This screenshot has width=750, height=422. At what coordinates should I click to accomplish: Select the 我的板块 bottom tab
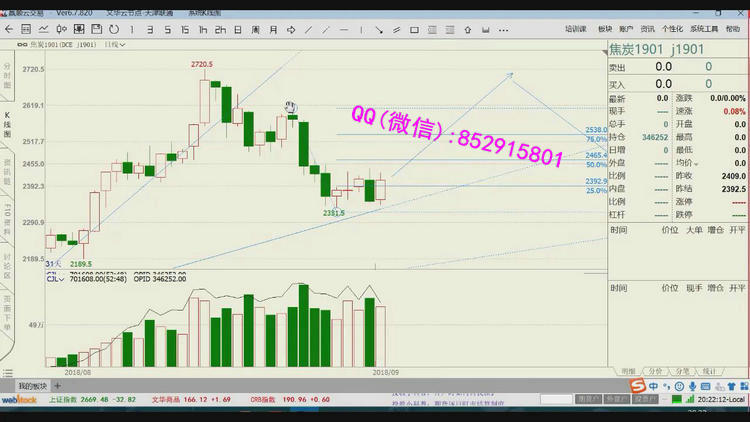pos(32,385)
